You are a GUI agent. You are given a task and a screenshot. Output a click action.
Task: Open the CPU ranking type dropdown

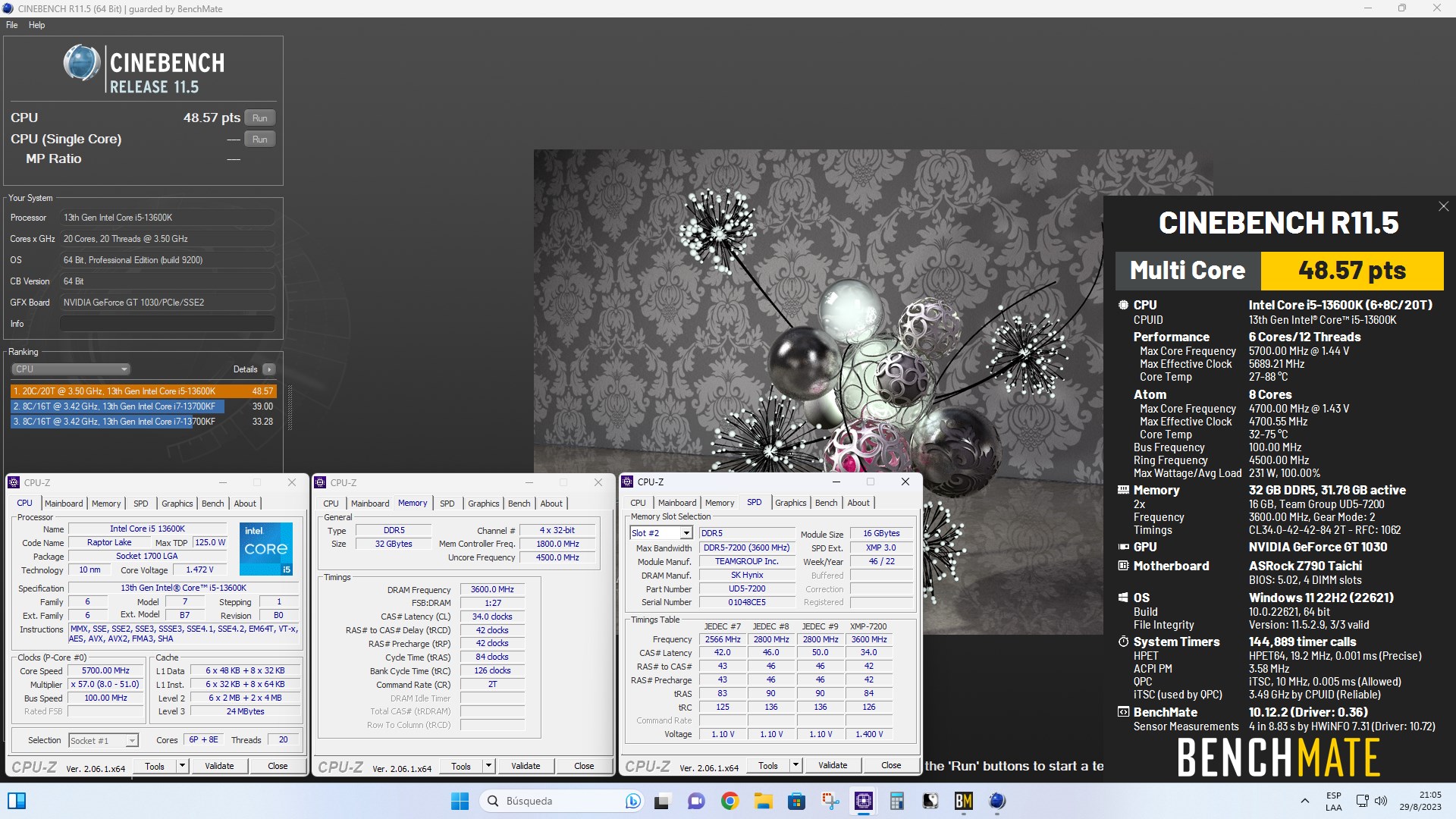pyautogui.click(x=71, y=369)
